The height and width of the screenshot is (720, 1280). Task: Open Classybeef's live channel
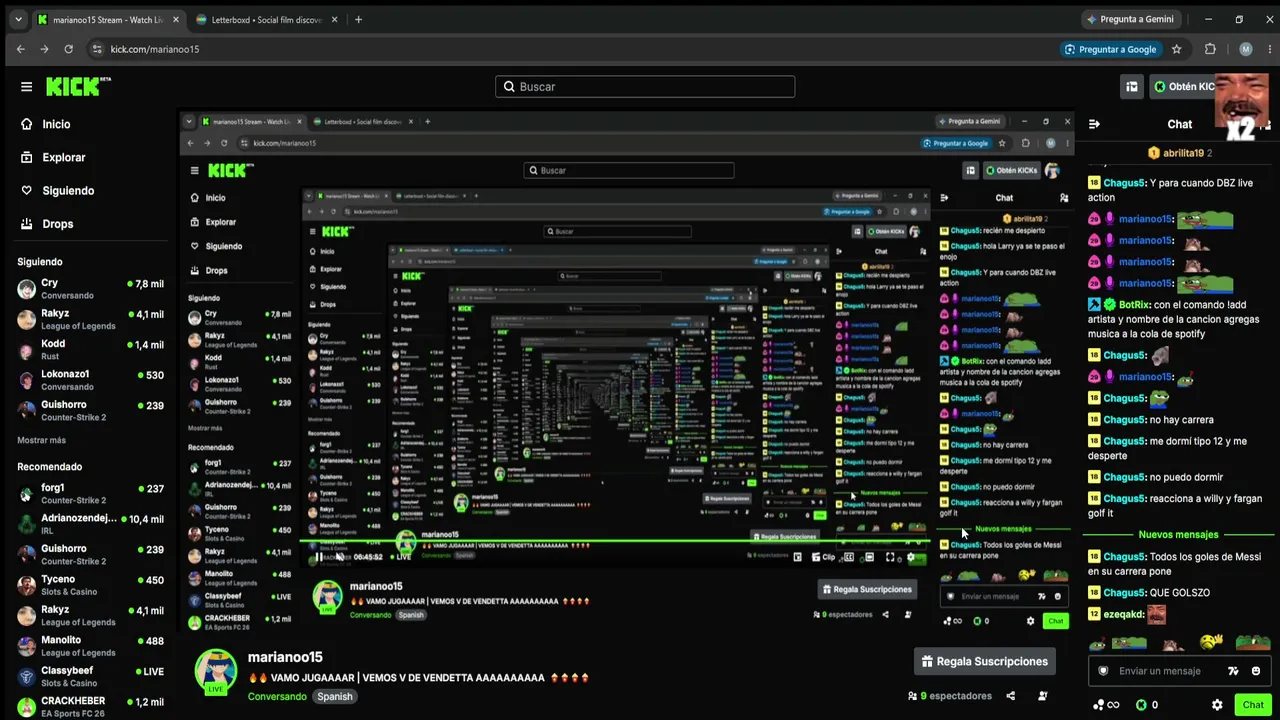pyautogui.click(x=90, y=677)
